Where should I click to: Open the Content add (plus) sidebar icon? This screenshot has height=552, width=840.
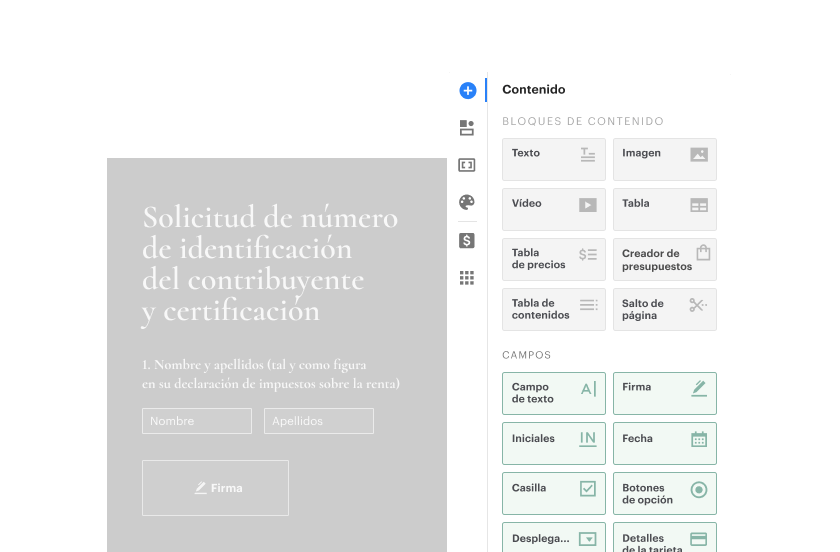pos(468,90)
